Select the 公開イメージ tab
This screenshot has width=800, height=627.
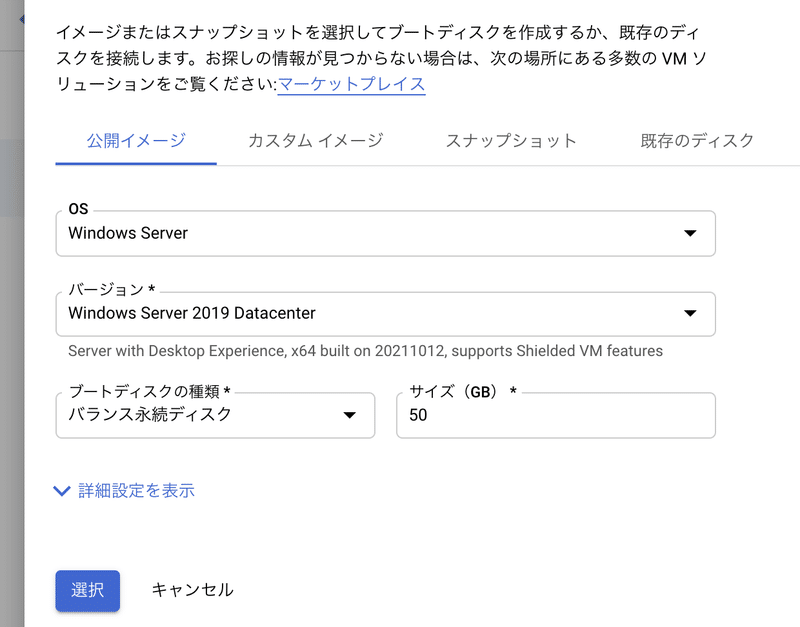click(x=135, y=141)
